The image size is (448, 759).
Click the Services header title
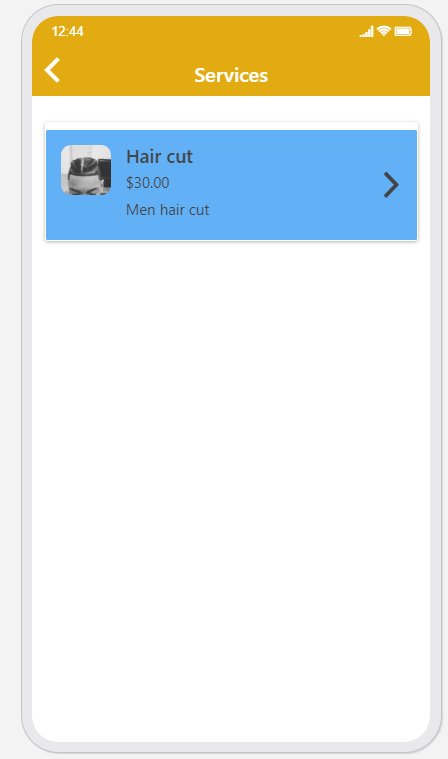pos(231,76)
